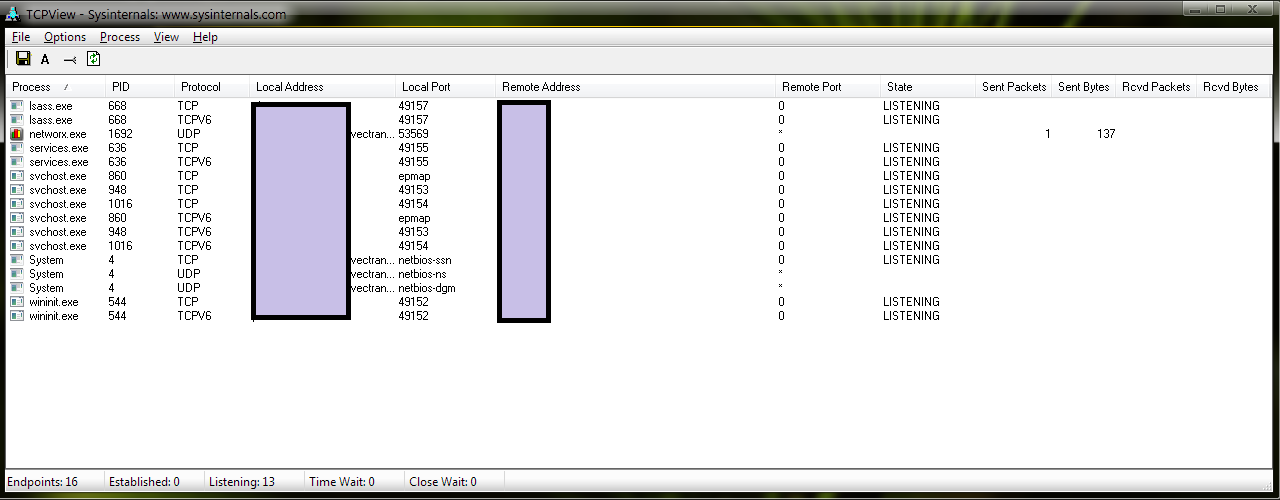Click the green Refresh toolbar icon
Viewport: 1280px width, 500px height.
click(x=93, y=59)
